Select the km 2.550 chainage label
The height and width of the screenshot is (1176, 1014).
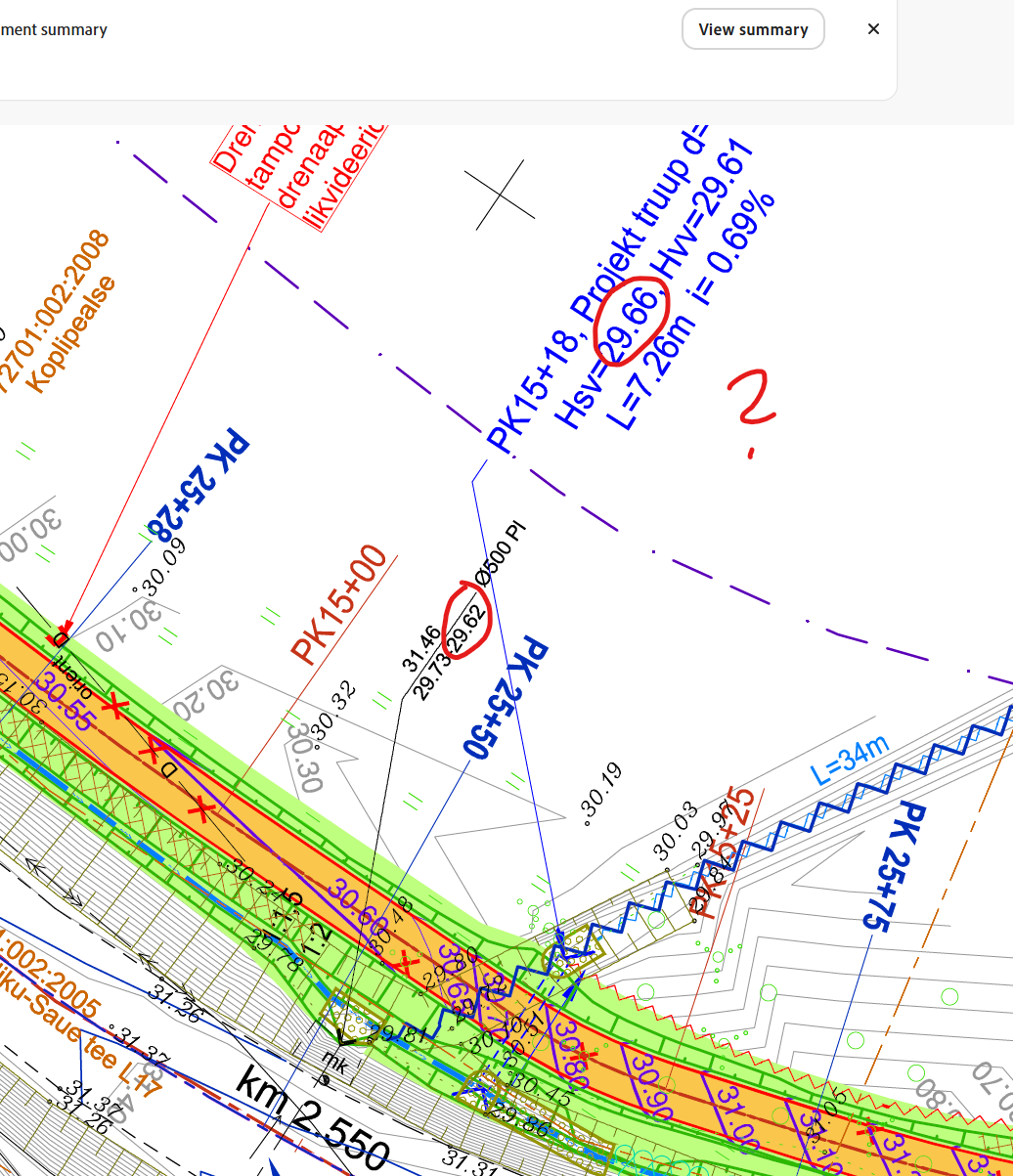point(313,1122)
